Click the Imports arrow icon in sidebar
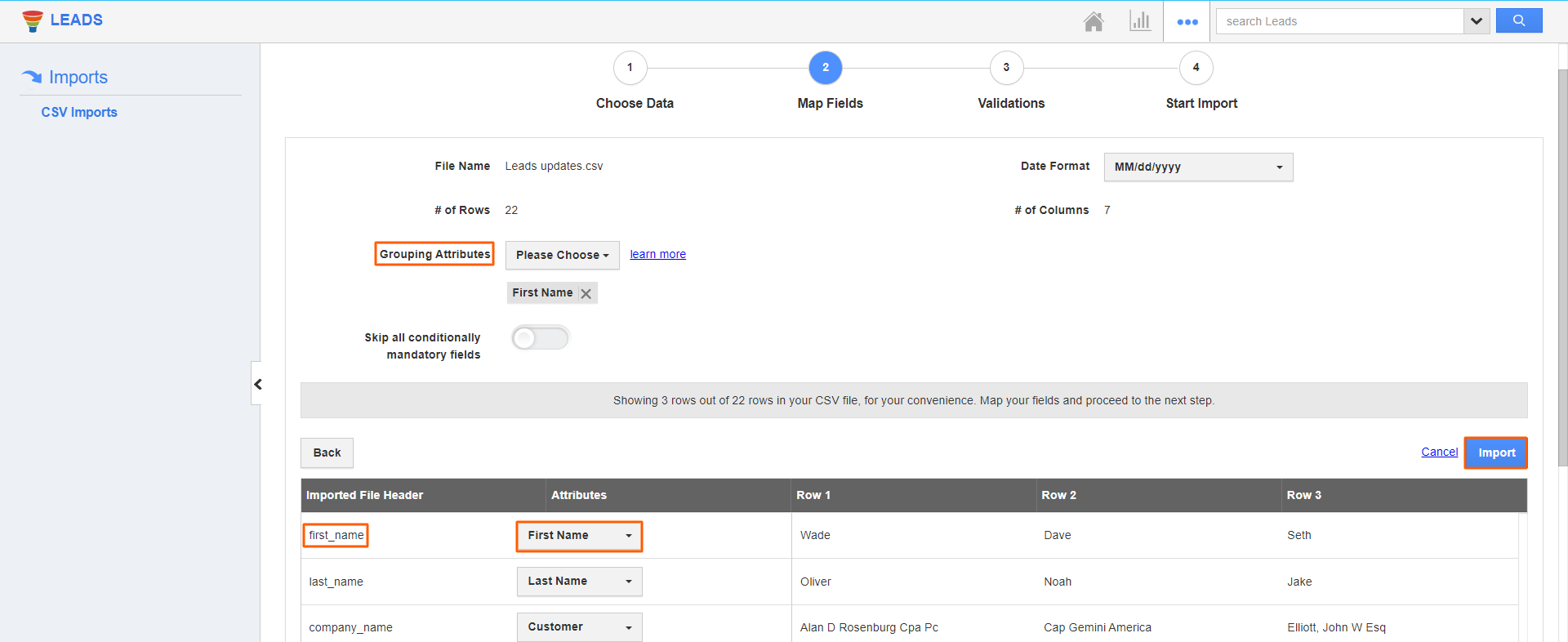The height and width of the screenshot is (642, 1568). click(x=32, y=77)
